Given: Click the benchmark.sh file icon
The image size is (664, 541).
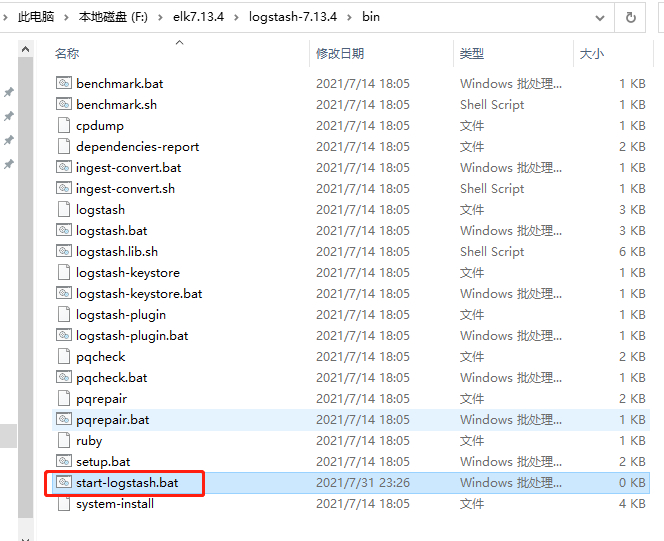Looking at the screenshot, I should click(x=64, y=104).
